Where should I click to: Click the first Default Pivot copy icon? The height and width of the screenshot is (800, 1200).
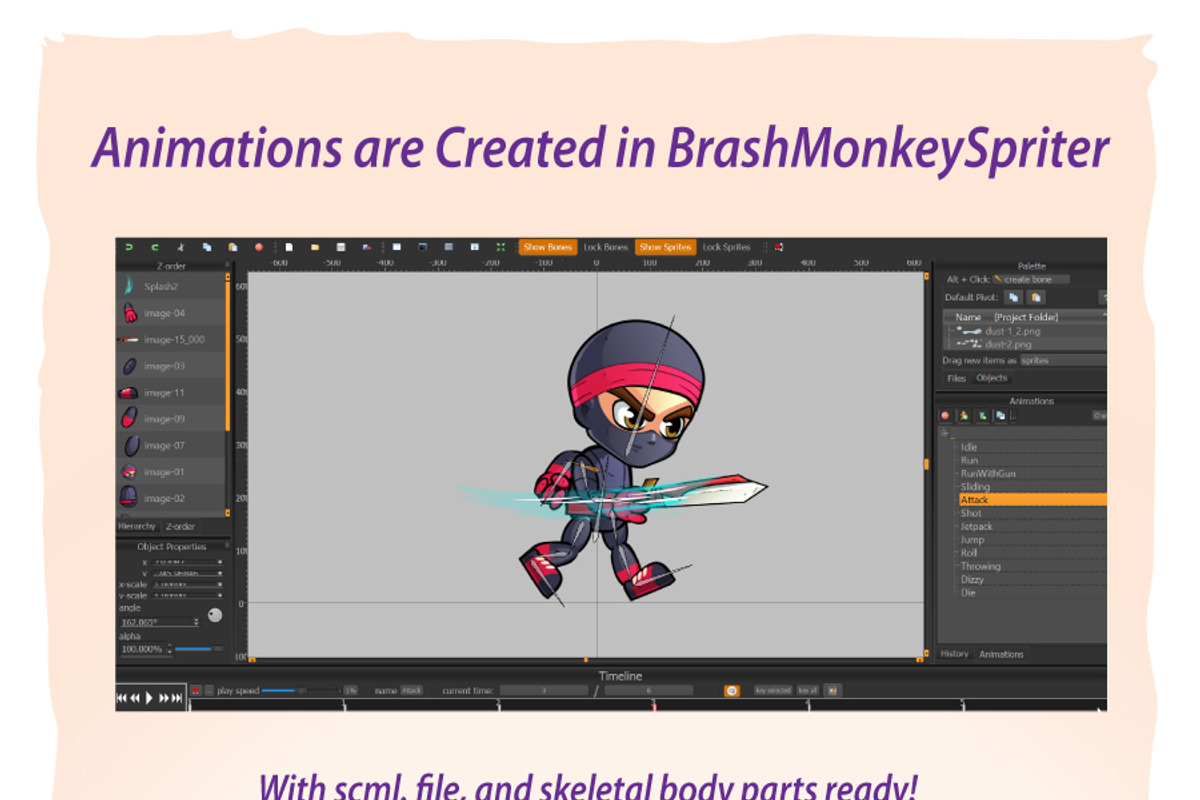point(1013,297)
